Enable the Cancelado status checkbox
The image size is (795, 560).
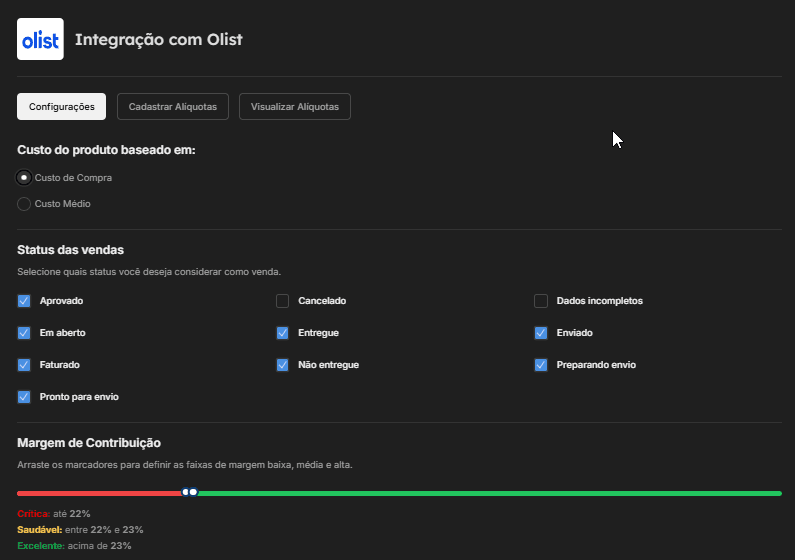(283, 301)
